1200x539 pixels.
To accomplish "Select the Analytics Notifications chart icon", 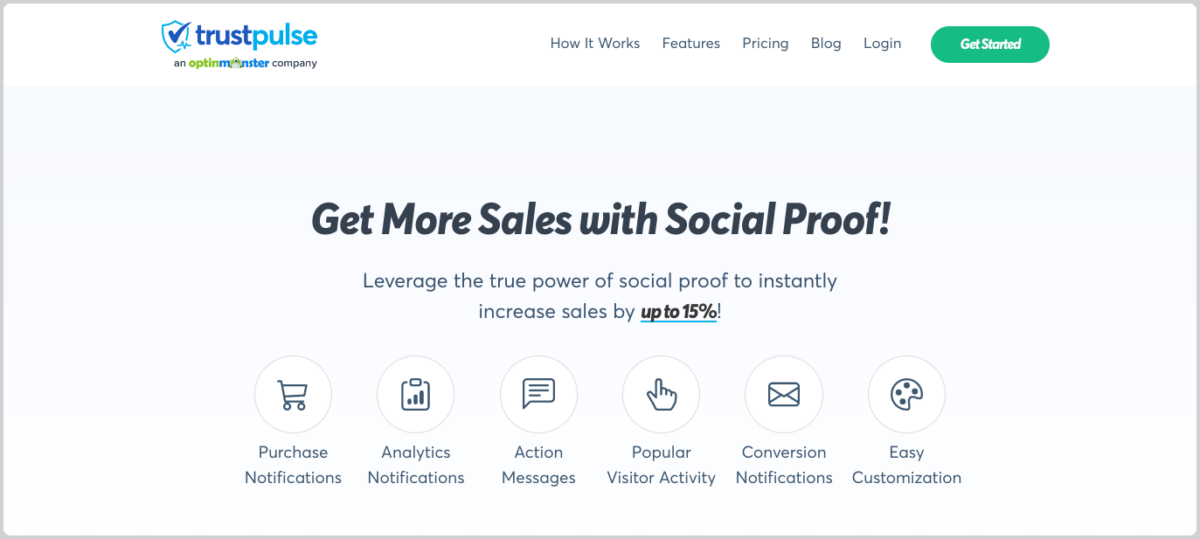I will point(415,394).
